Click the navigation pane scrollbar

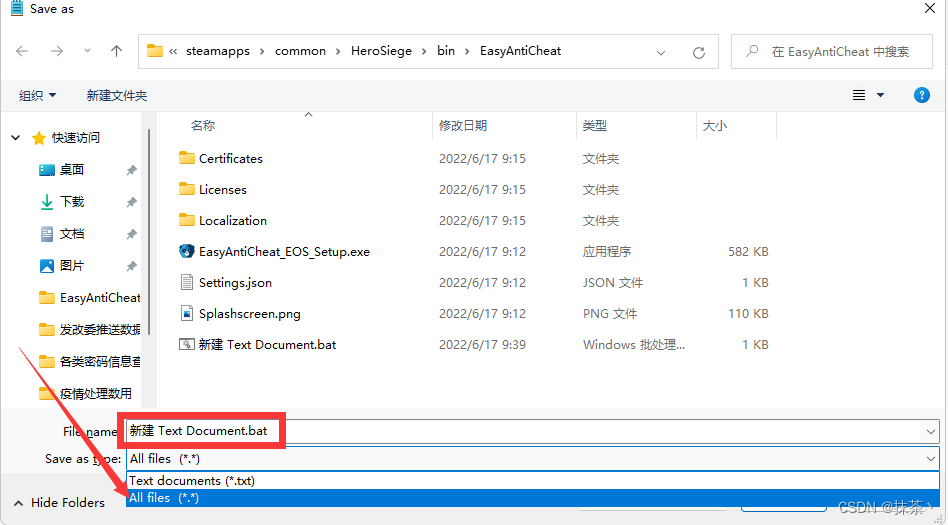click(x=149, y=230)
